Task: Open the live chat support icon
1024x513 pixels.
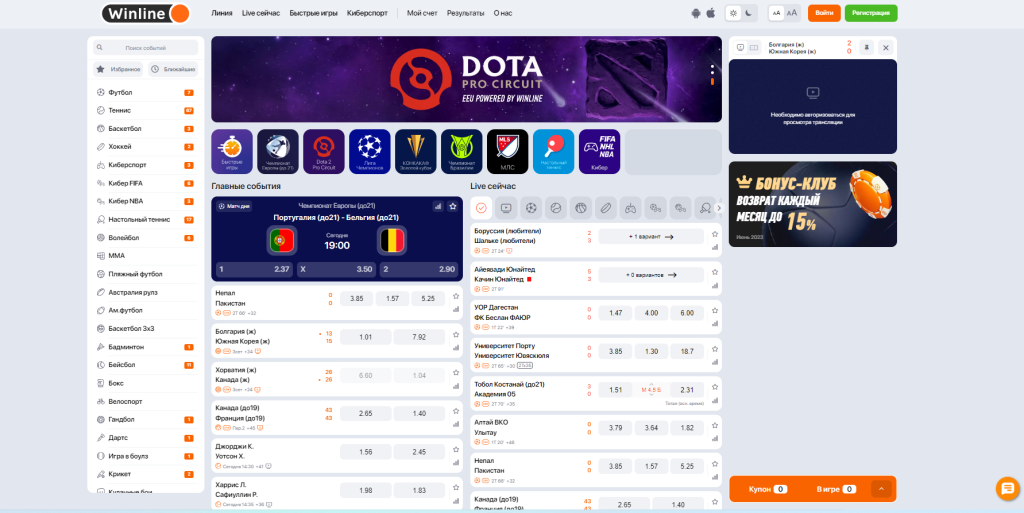Action: point(1006,488)
